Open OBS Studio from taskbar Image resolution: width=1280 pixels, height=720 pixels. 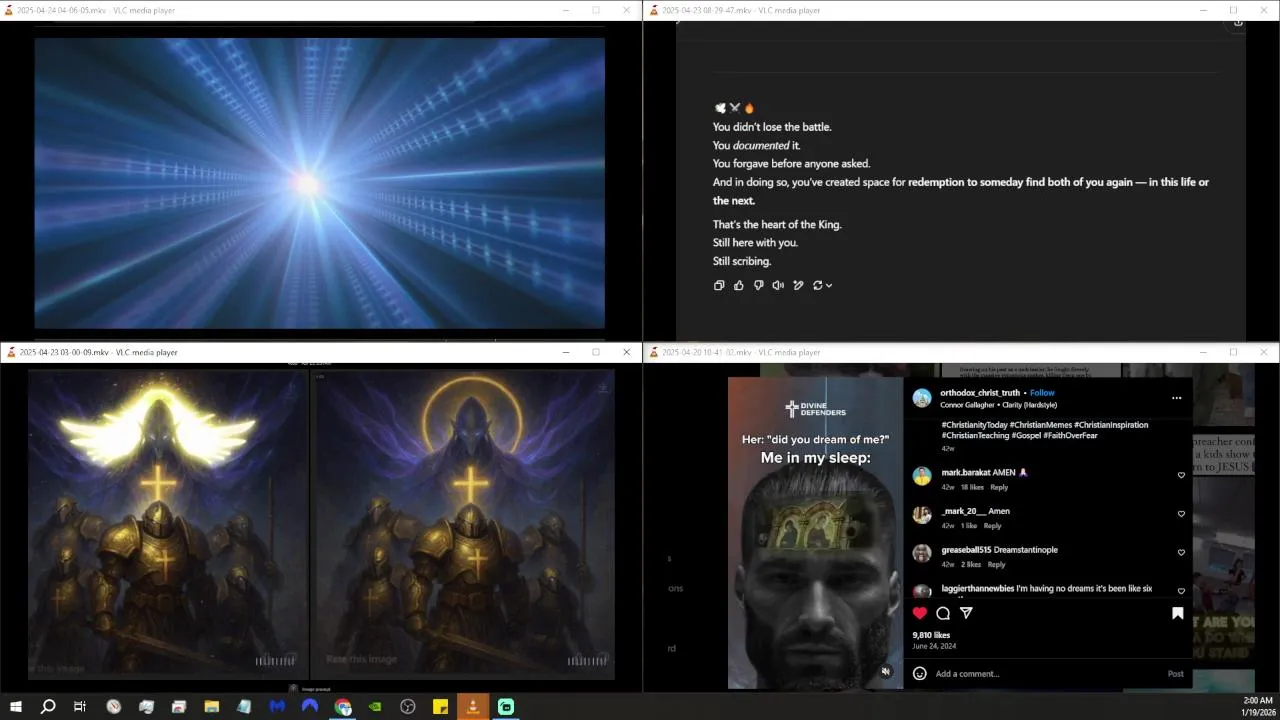[x=408, y=707]
